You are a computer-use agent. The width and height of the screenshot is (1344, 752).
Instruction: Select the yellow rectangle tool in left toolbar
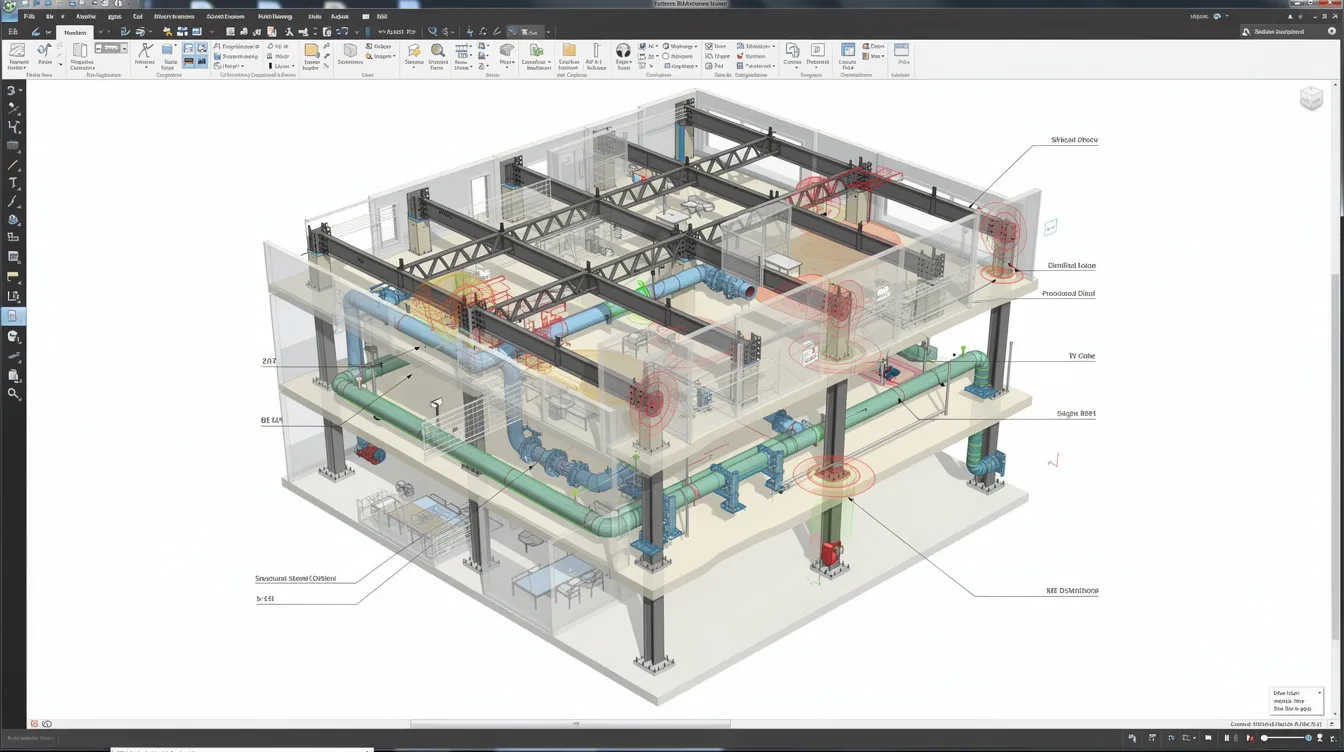(x=13, y=277)
